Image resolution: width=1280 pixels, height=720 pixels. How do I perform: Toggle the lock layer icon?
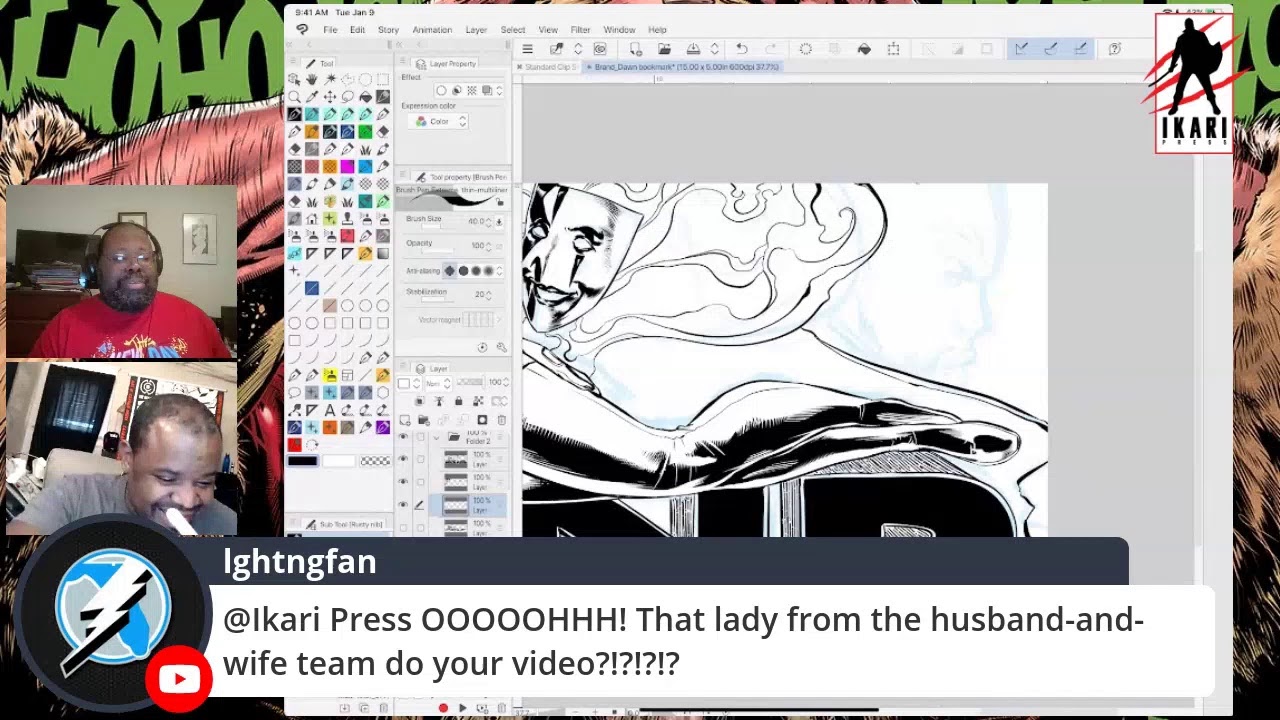pyautogui.click(x=458, y=402)
